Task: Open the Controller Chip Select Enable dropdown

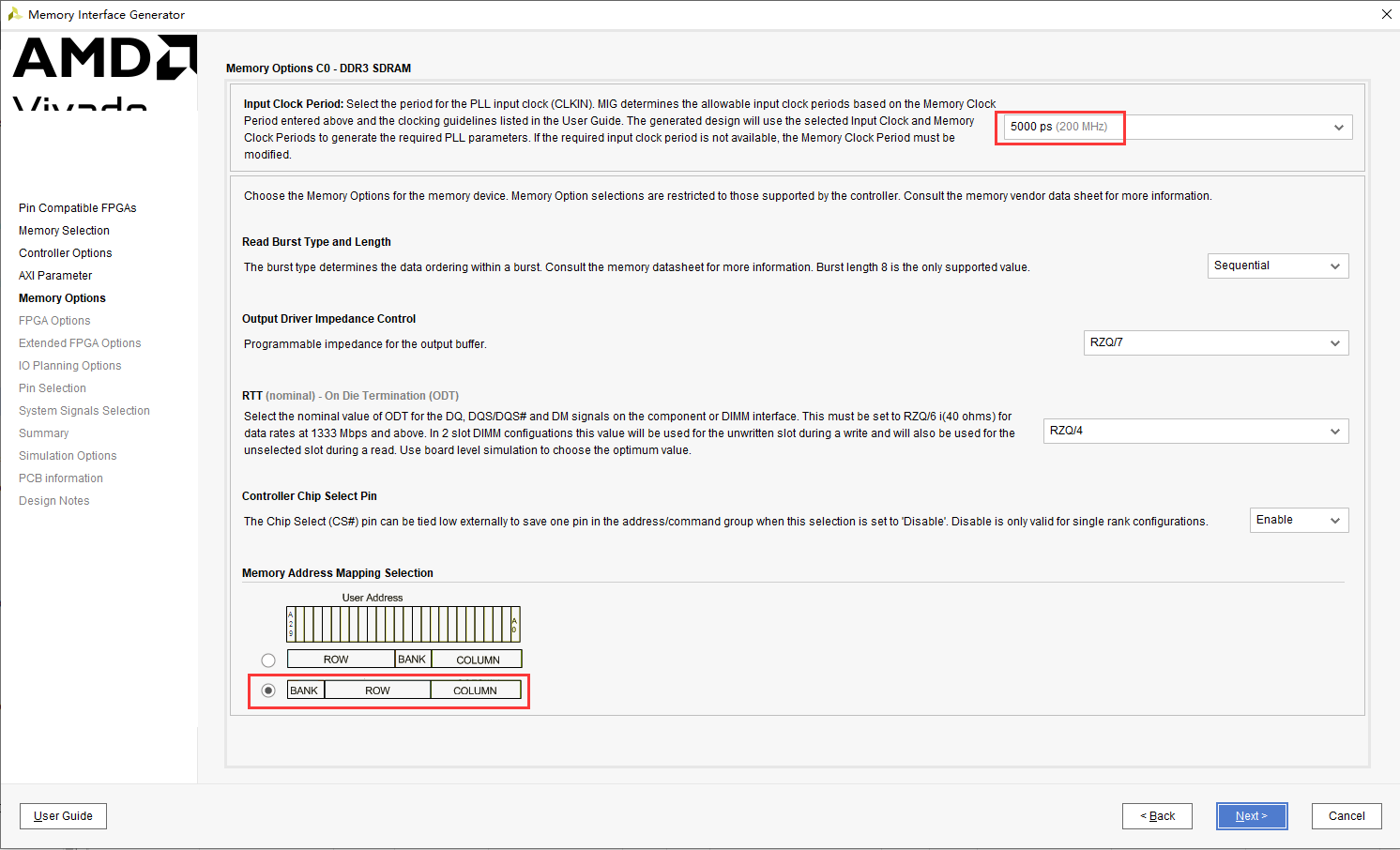Action: (1337, 519)
